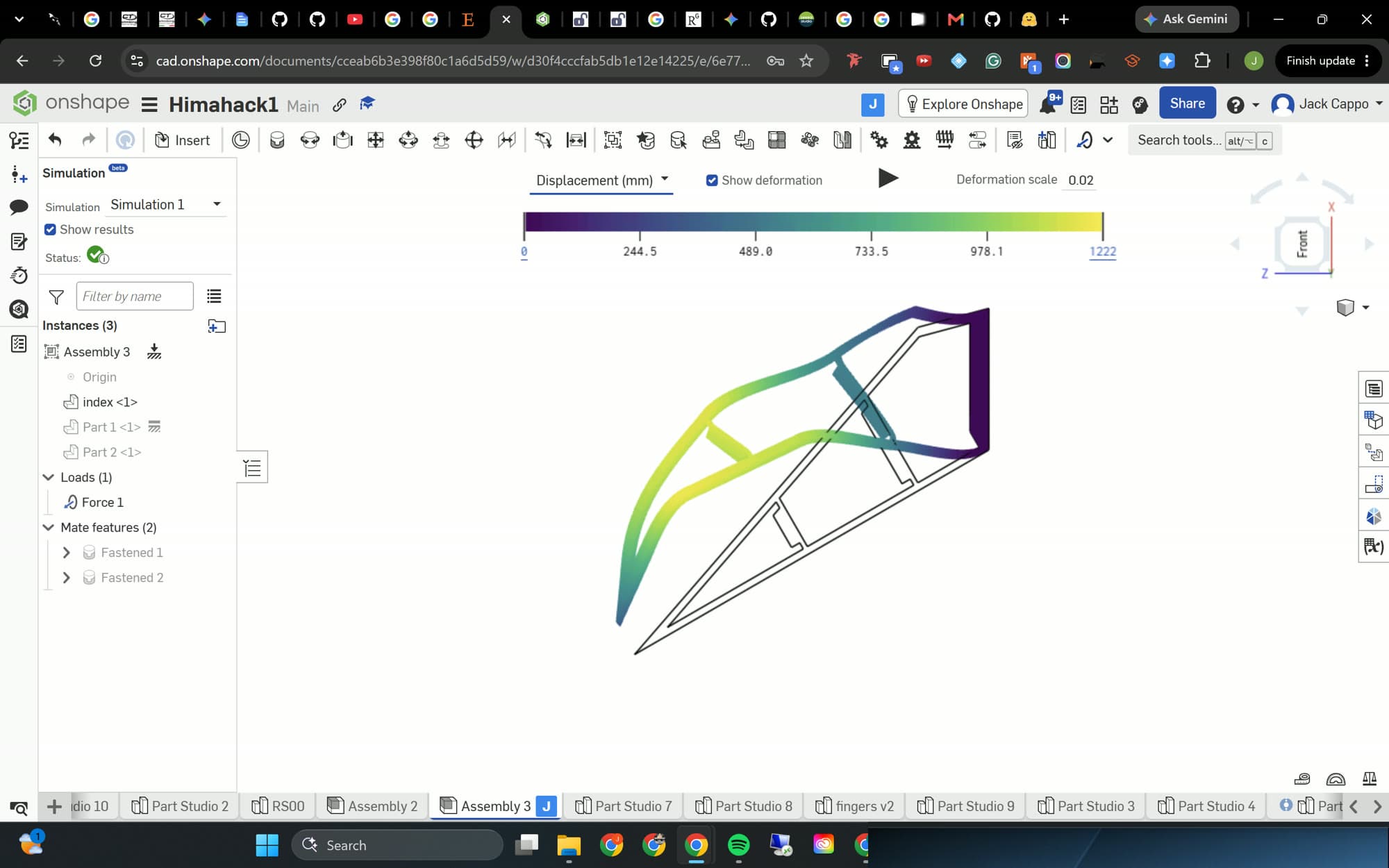Click the filter funnel icon
This screenshot has height=868, width=1389.
click(x=56, y=297)
